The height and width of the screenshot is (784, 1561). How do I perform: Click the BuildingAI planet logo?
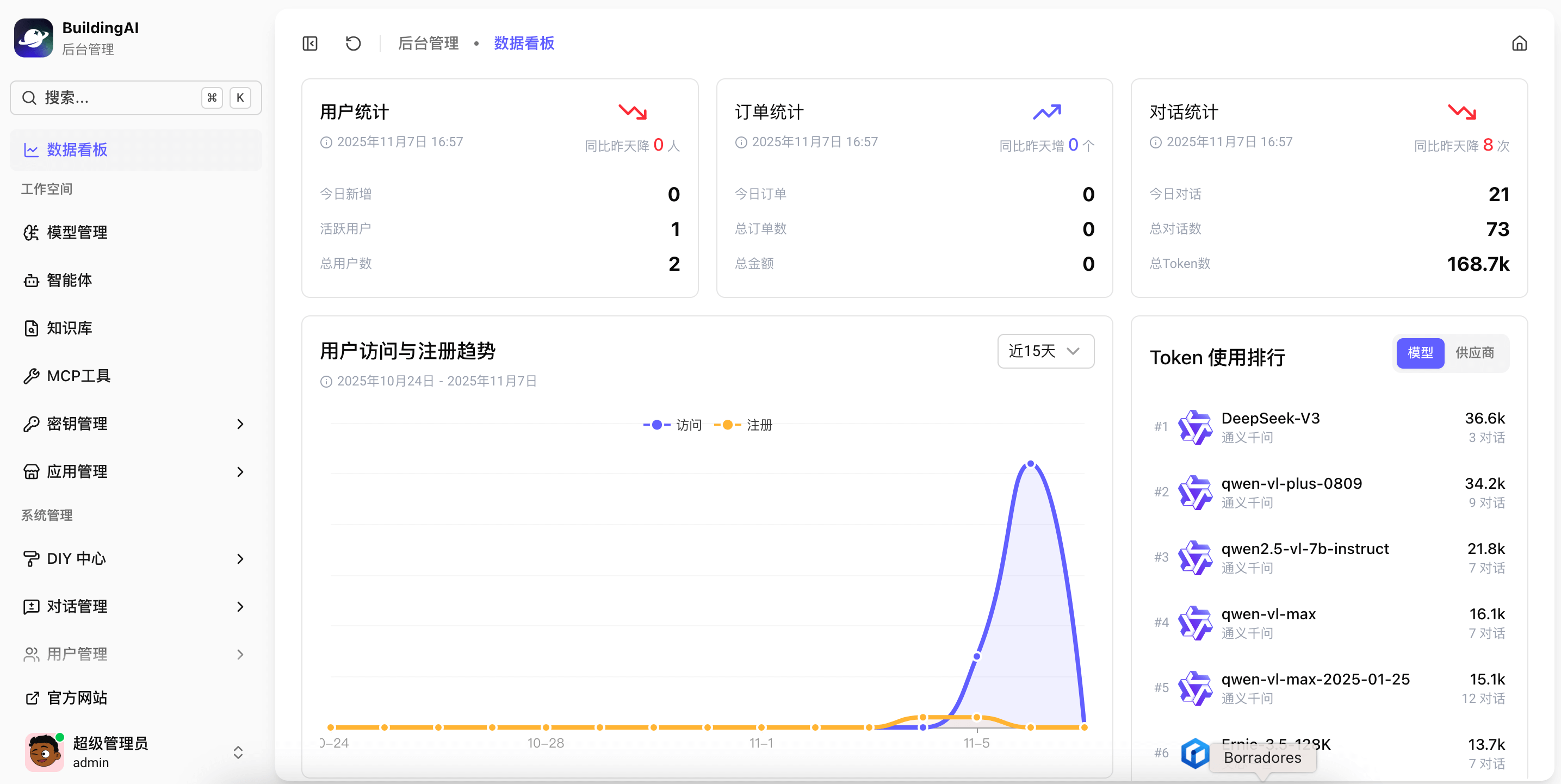pos(33,38)
